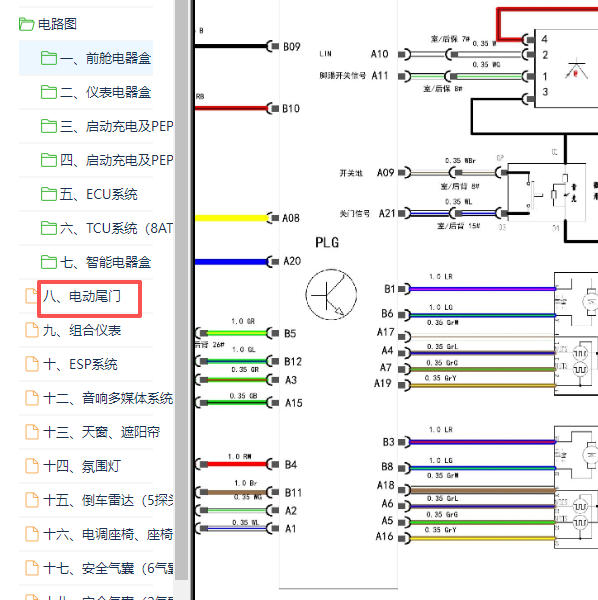
Task: Open 九、组合仪表 document
Action: tap(82, 330)
